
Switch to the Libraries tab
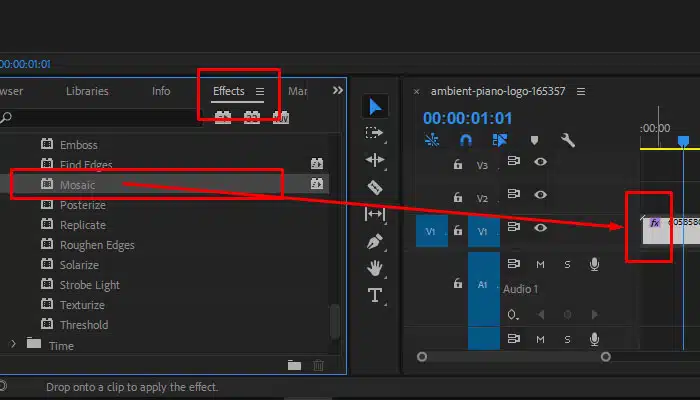(87, 91)
